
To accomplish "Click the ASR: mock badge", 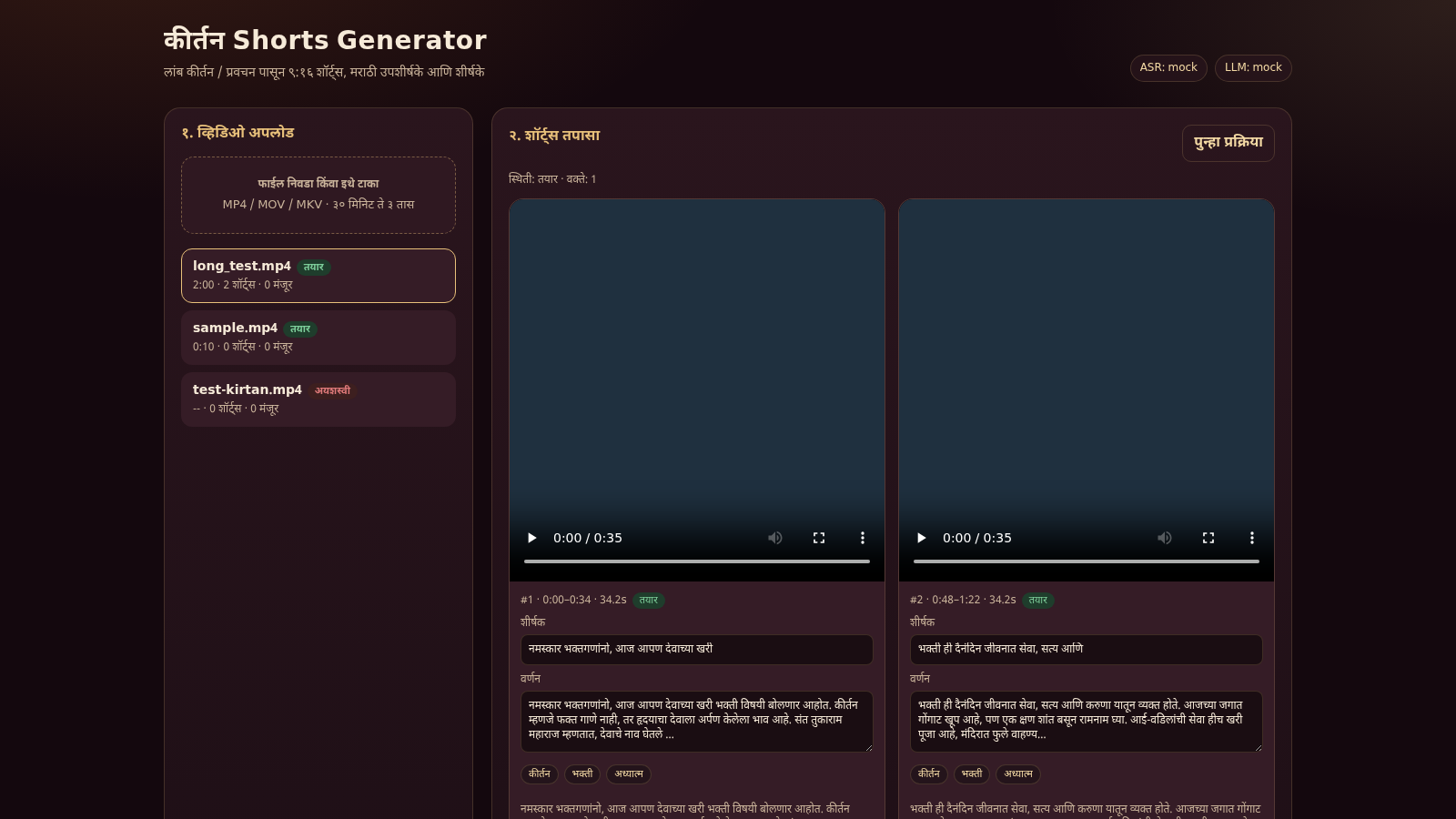I will coord(1168,68).
